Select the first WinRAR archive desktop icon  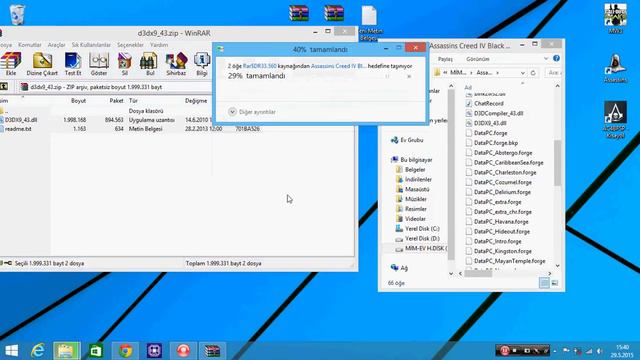pyautogui.click(x=299, y=13)
